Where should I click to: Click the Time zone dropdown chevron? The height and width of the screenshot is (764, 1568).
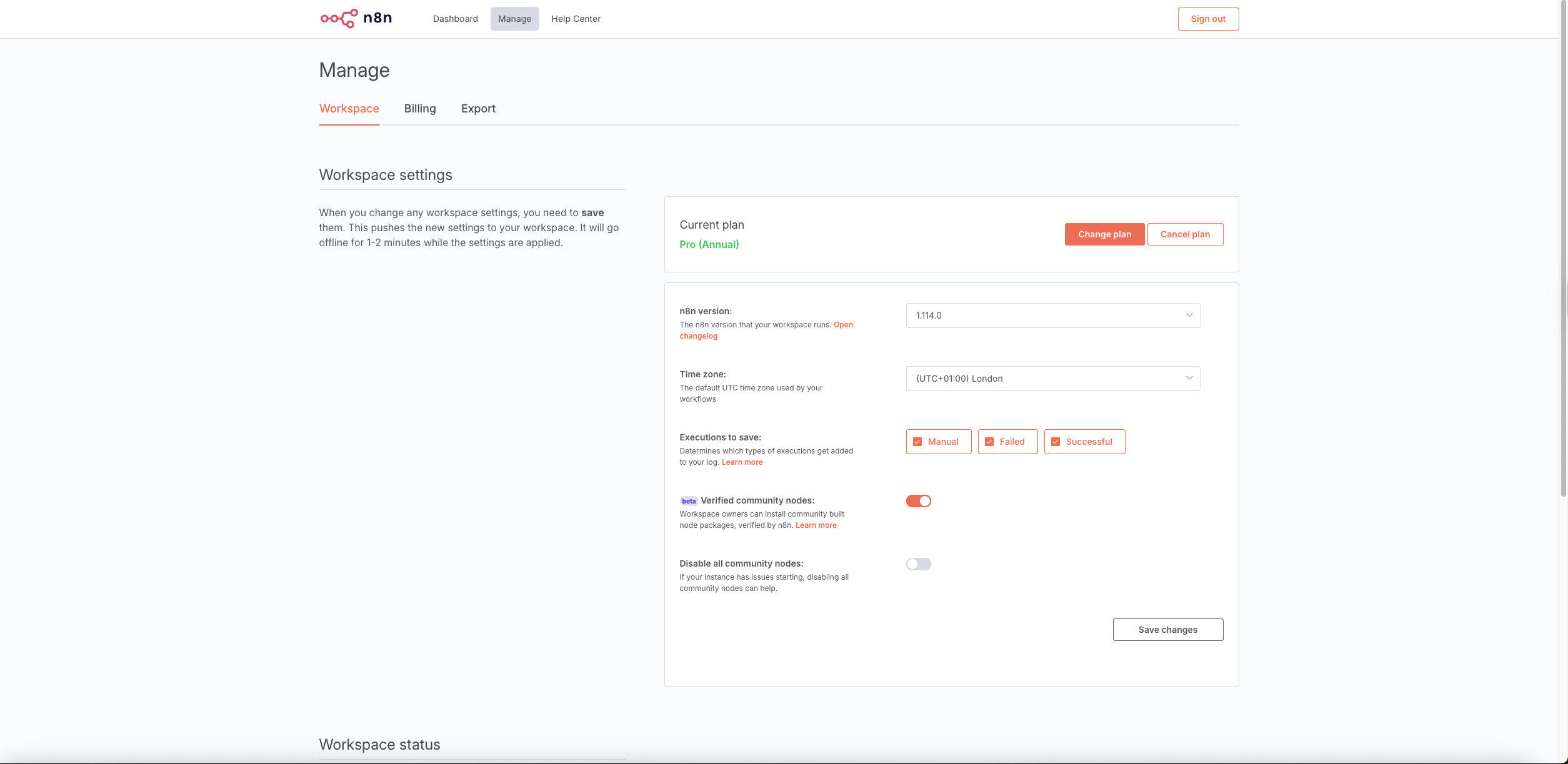pyautogui.click(x=1189, y=378)
